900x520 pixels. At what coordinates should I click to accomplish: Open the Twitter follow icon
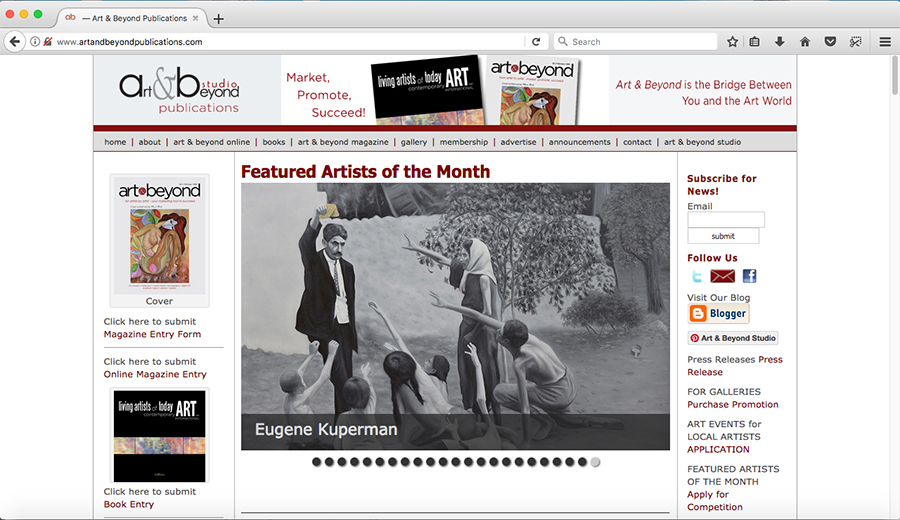[x=697, y=276]
